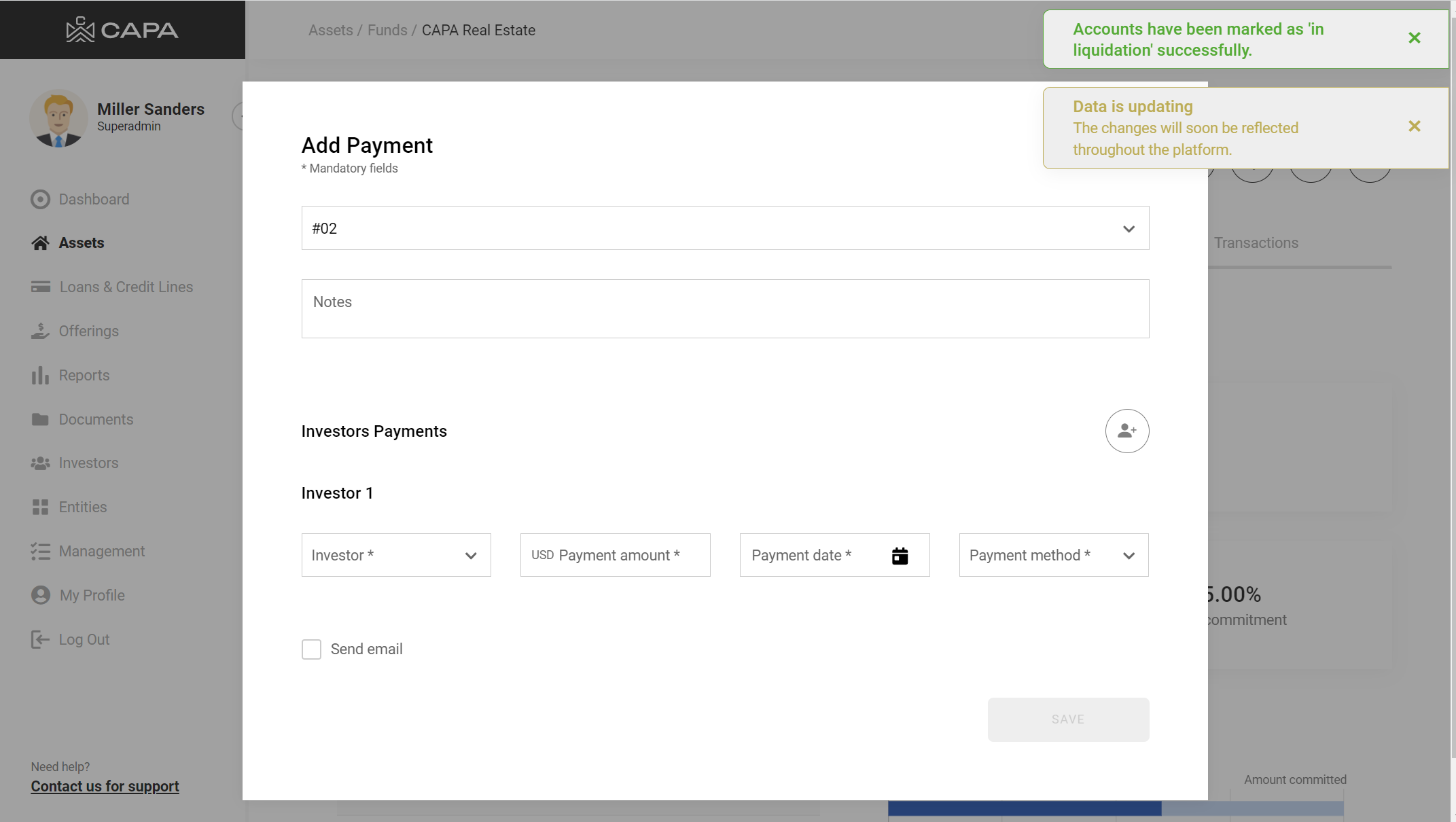Click the Log Out icon
Viewport: 1456px width, 822px height.
40,639
